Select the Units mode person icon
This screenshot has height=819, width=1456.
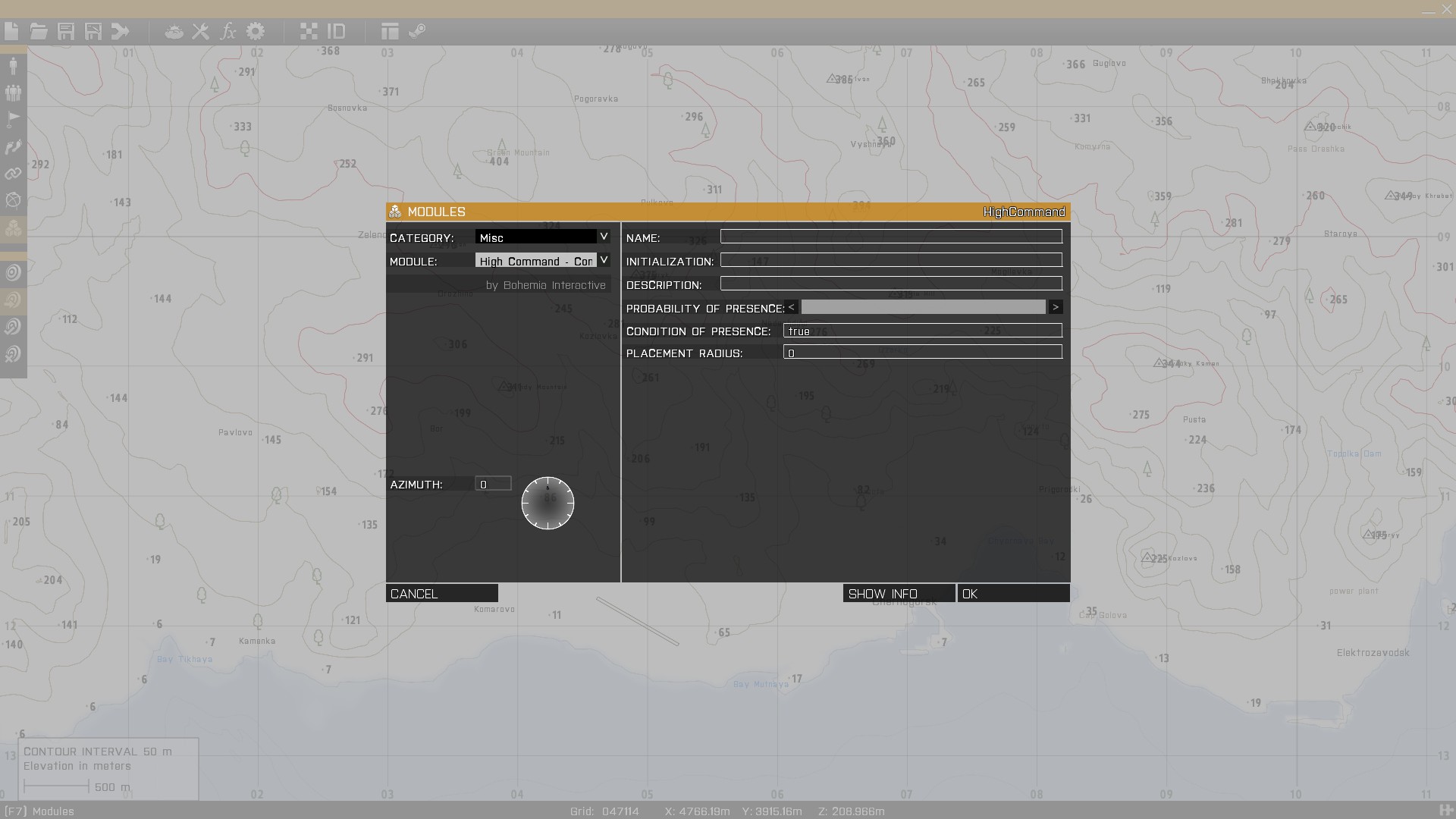13,65
